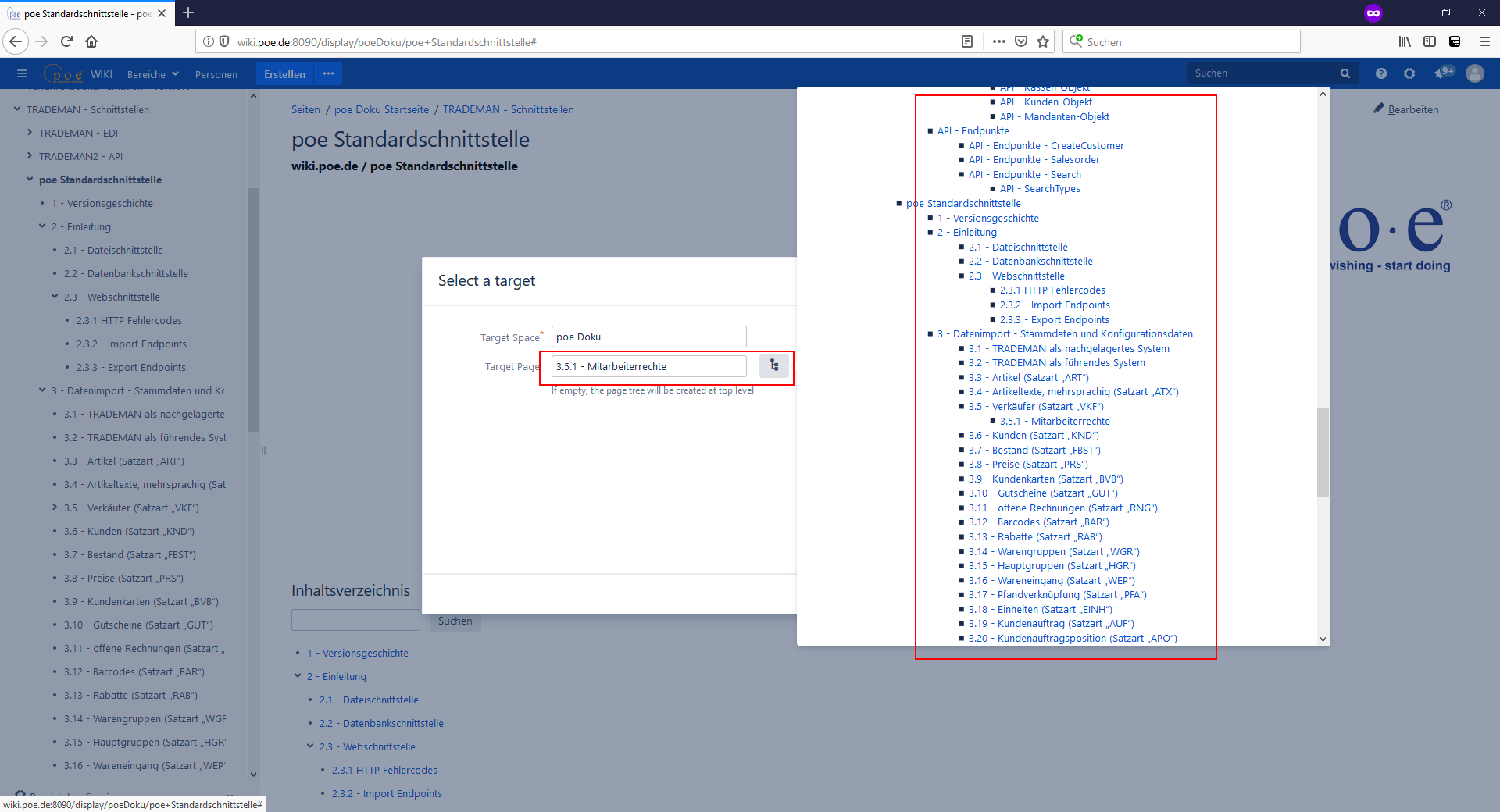Viewport: 1500px width, 812px height.
Task: Toggle the sidebar hamburger menu icon
Action: coord(22,73)
